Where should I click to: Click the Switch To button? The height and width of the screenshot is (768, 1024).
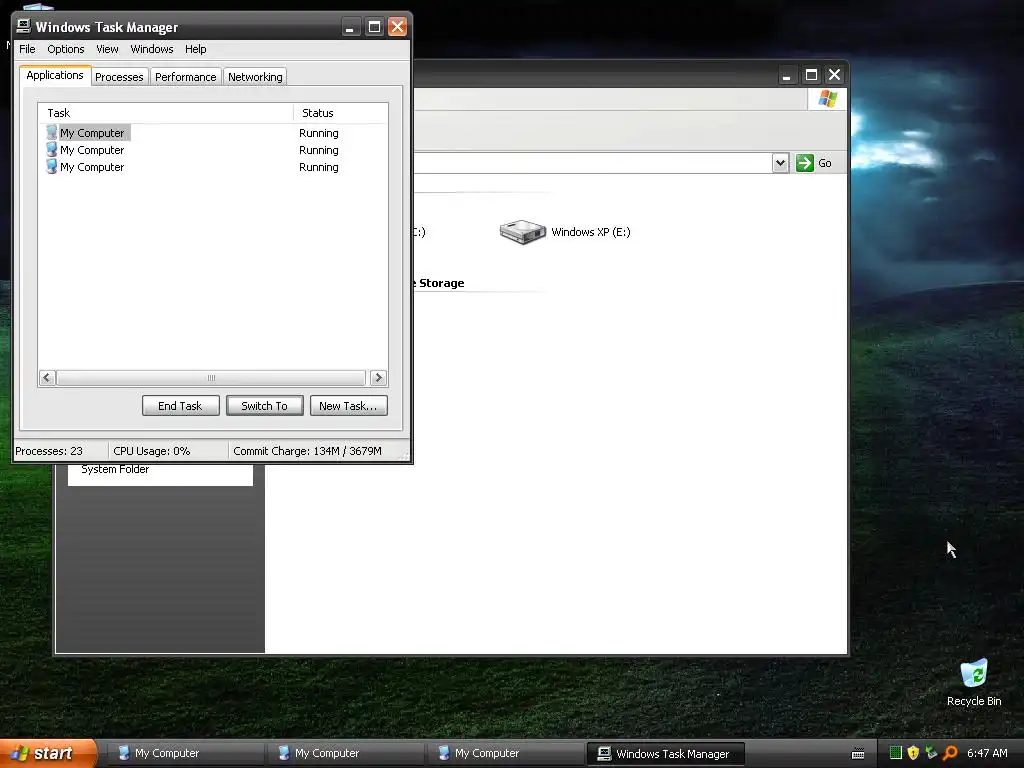point(264,406)
